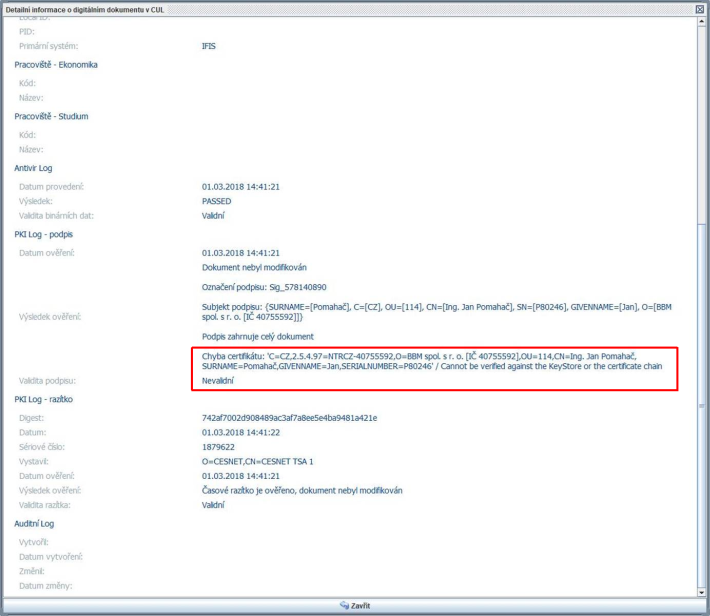Click the 'Primární systém:' label
This screenshot has height=616, width=710.
48,46
